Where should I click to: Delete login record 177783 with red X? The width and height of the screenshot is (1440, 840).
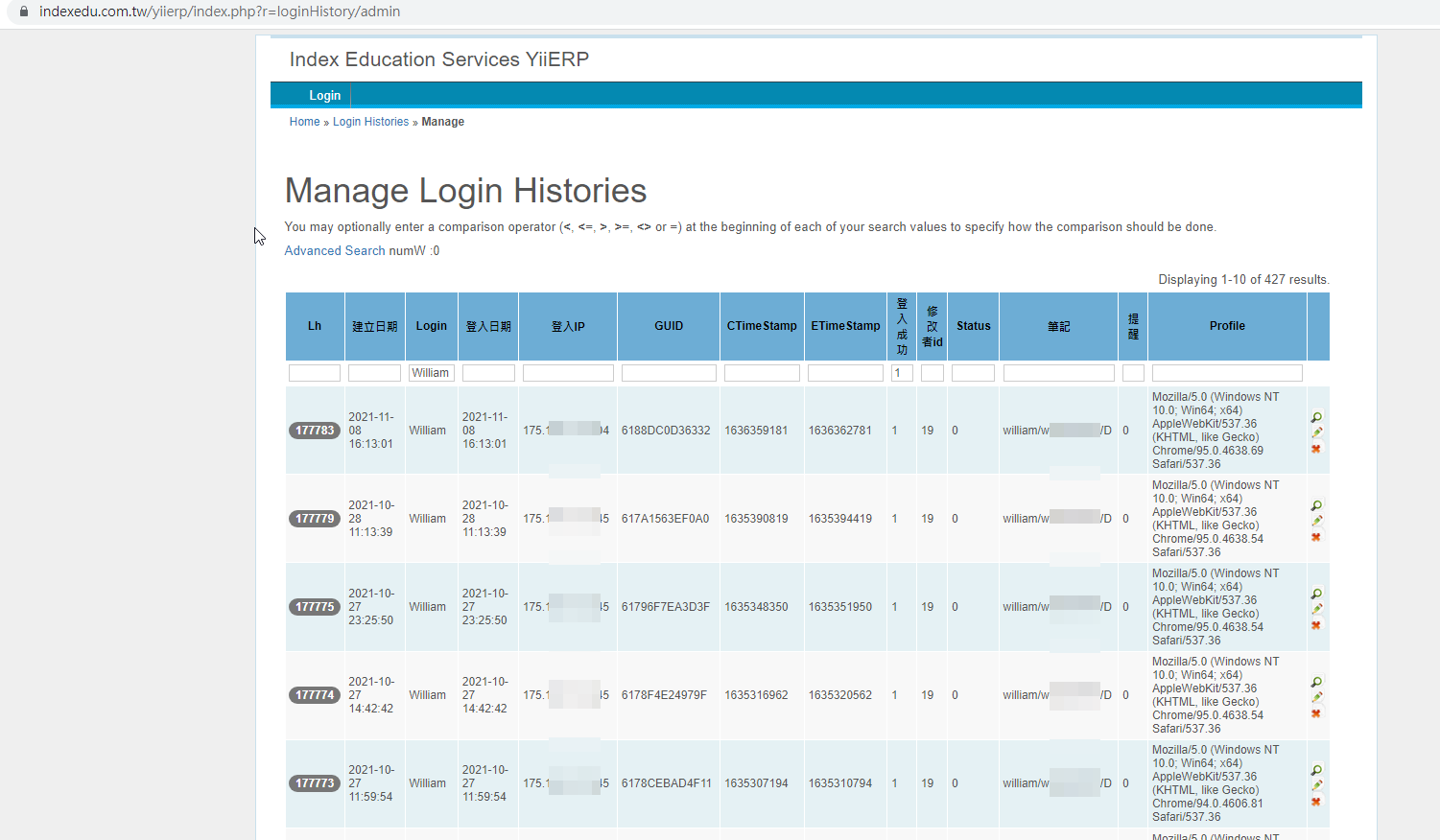pos(1316,449)
